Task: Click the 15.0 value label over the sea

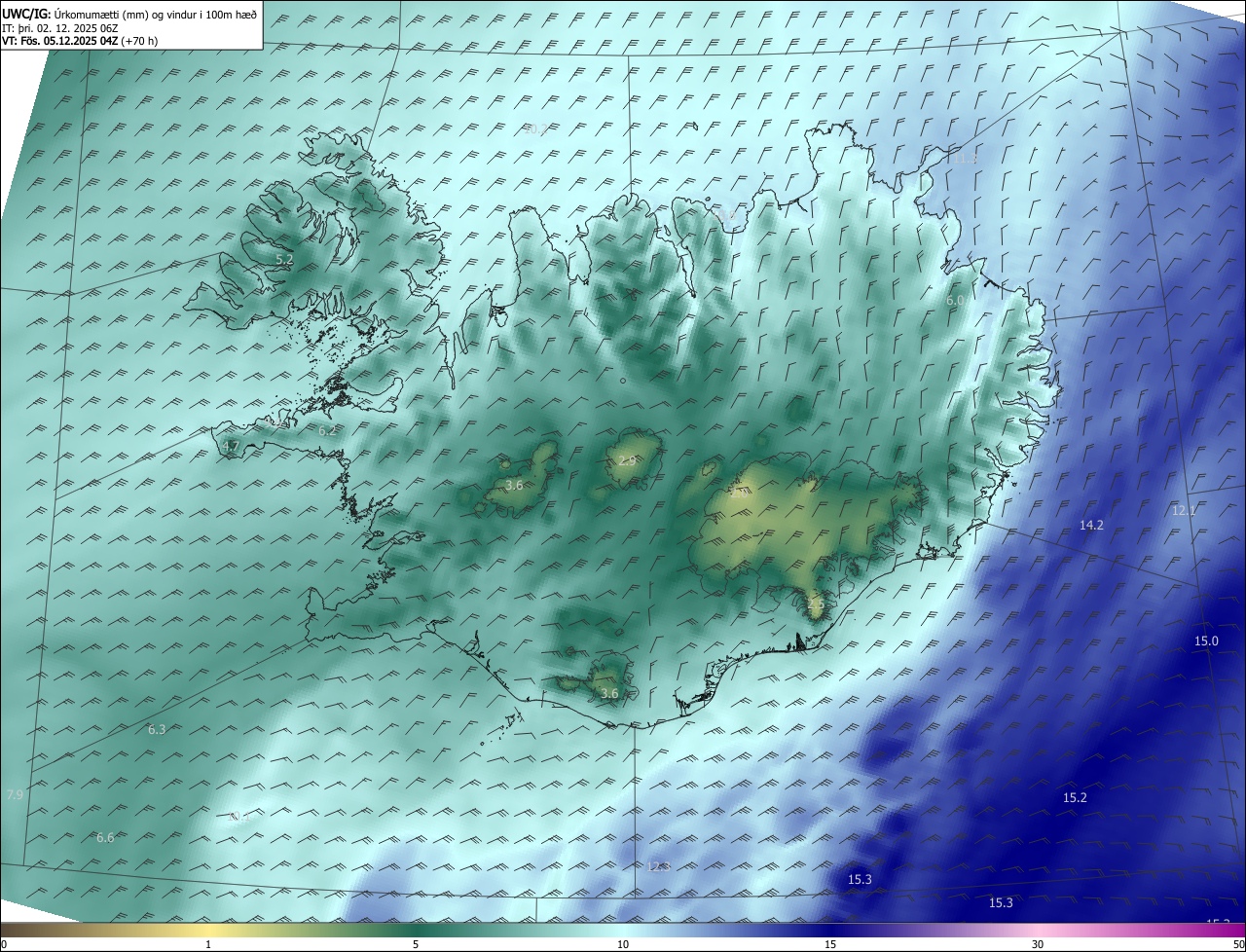Action: coord(1206,641)
